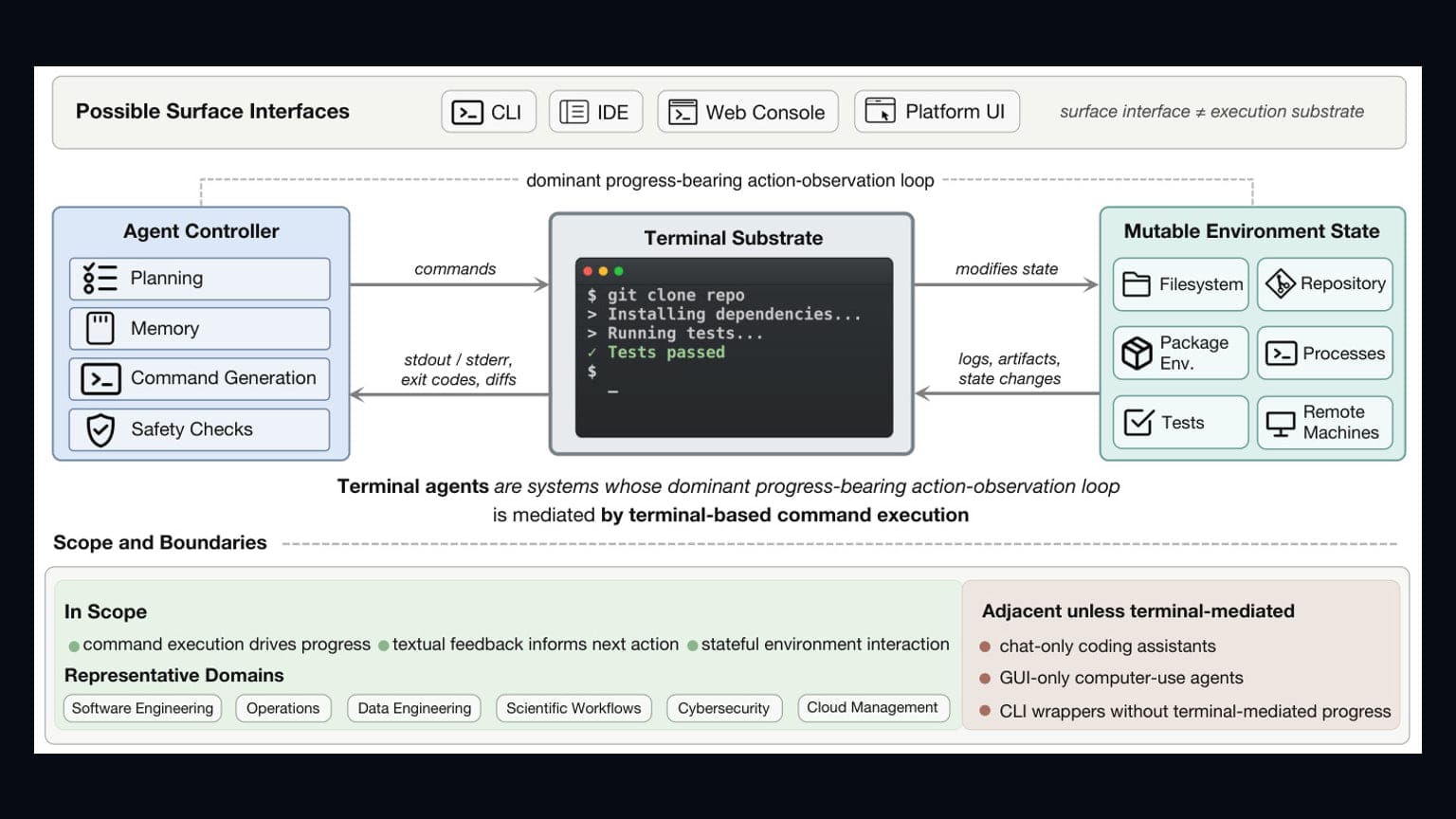Image resolution: width=1456 pixels, height=819 pixels.
Task: Select the Processes state box
Action: (x=1325, y=353)
